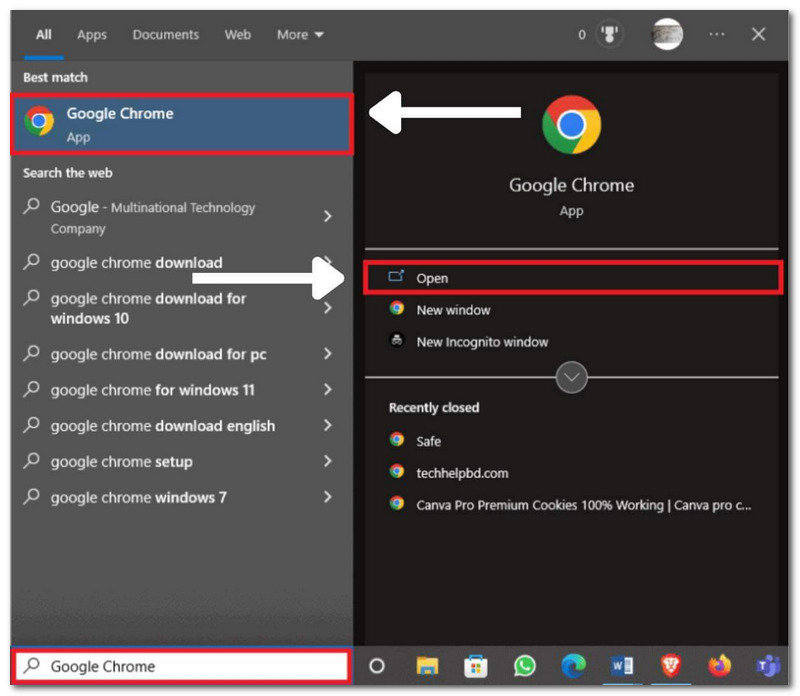The width and height of the screenshot is (800, 696).
Task: Open the three-dot options menu
Action: (x=717, y=34)
